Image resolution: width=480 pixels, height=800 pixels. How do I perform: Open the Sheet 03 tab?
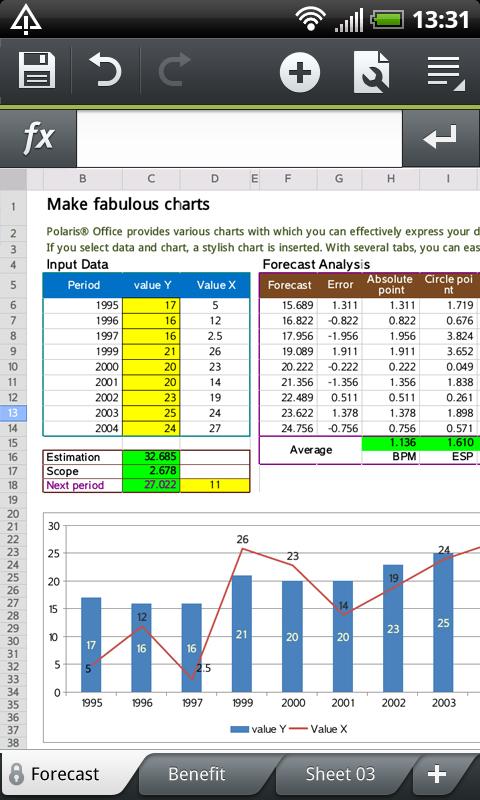tap(340, 774)
